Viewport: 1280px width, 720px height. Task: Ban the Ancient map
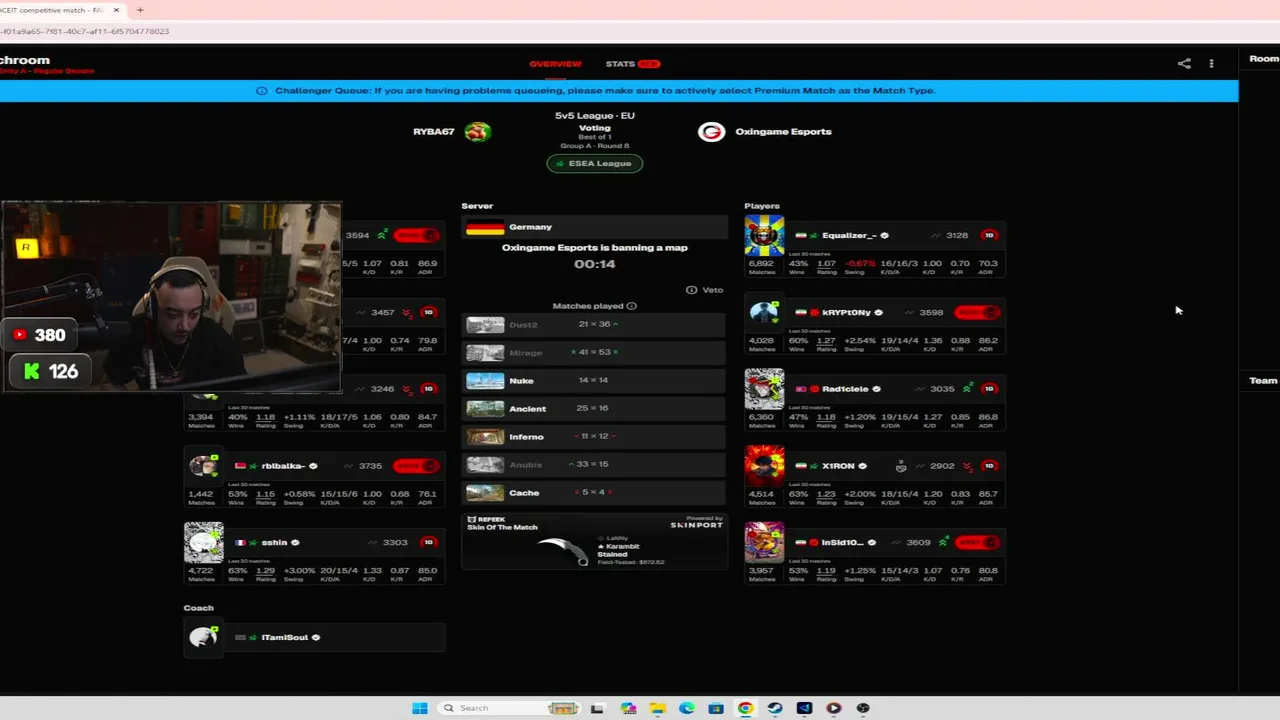click(x=594, y=409)
